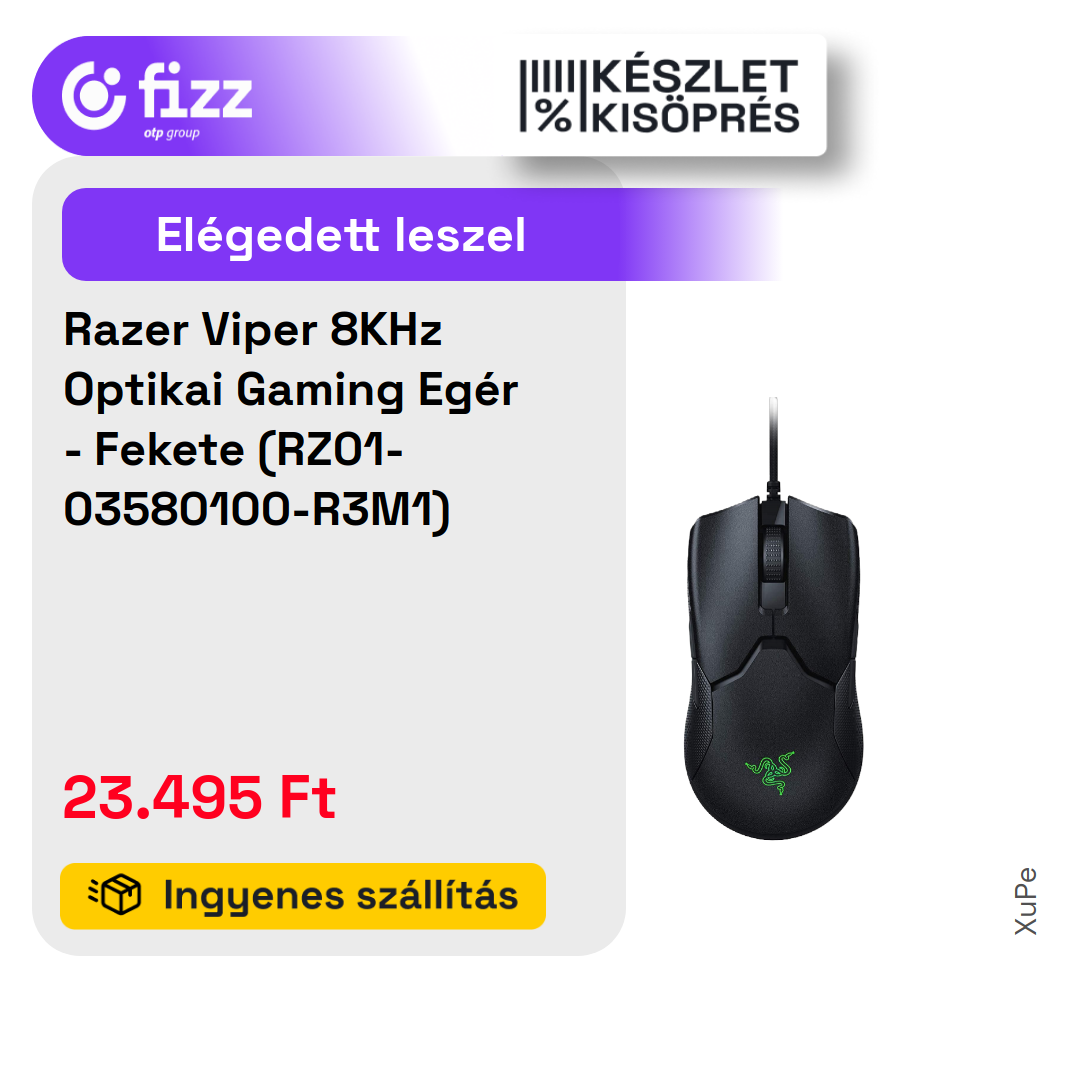Image resolution: width=1080 pixels, height=1080 pixels.
Task: Click the mouse cable at the top
Action: [773, 441]
